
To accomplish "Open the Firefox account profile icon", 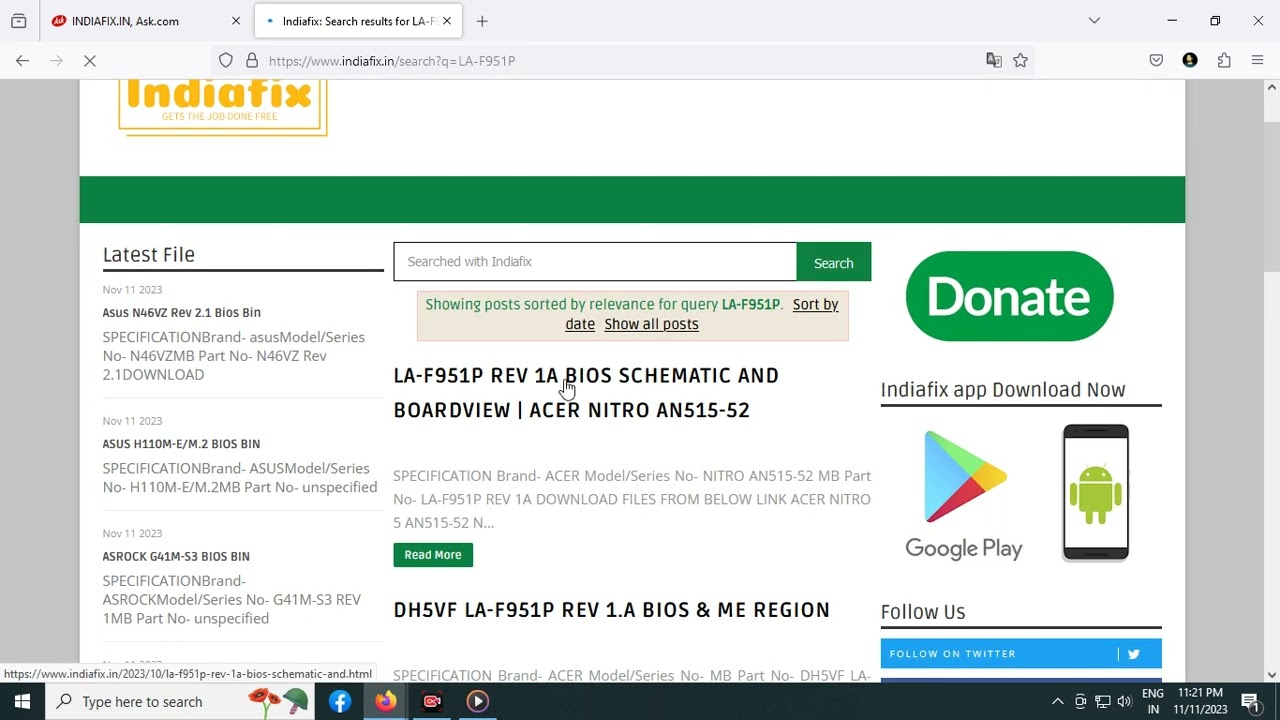I will 1190,61.
